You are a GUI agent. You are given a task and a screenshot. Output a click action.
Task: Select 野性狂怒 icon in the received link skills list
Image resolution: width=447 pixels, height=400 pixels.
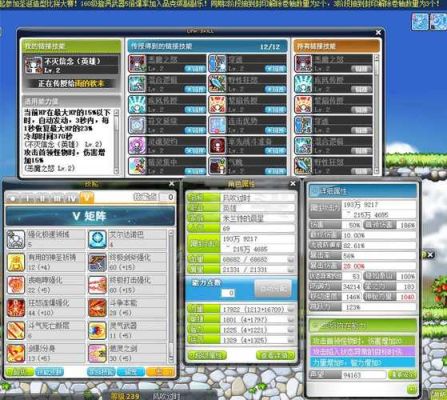tap(217, 84)
